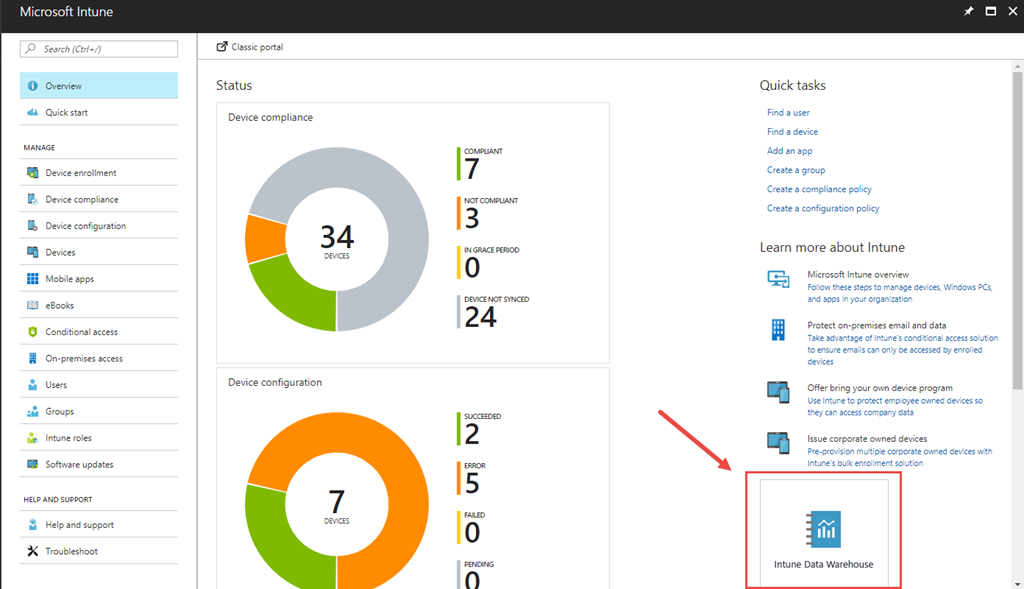This screenshot has width=1024, height=589.
Task: Click the SUCCEEDED count 2
Action: 472,434
